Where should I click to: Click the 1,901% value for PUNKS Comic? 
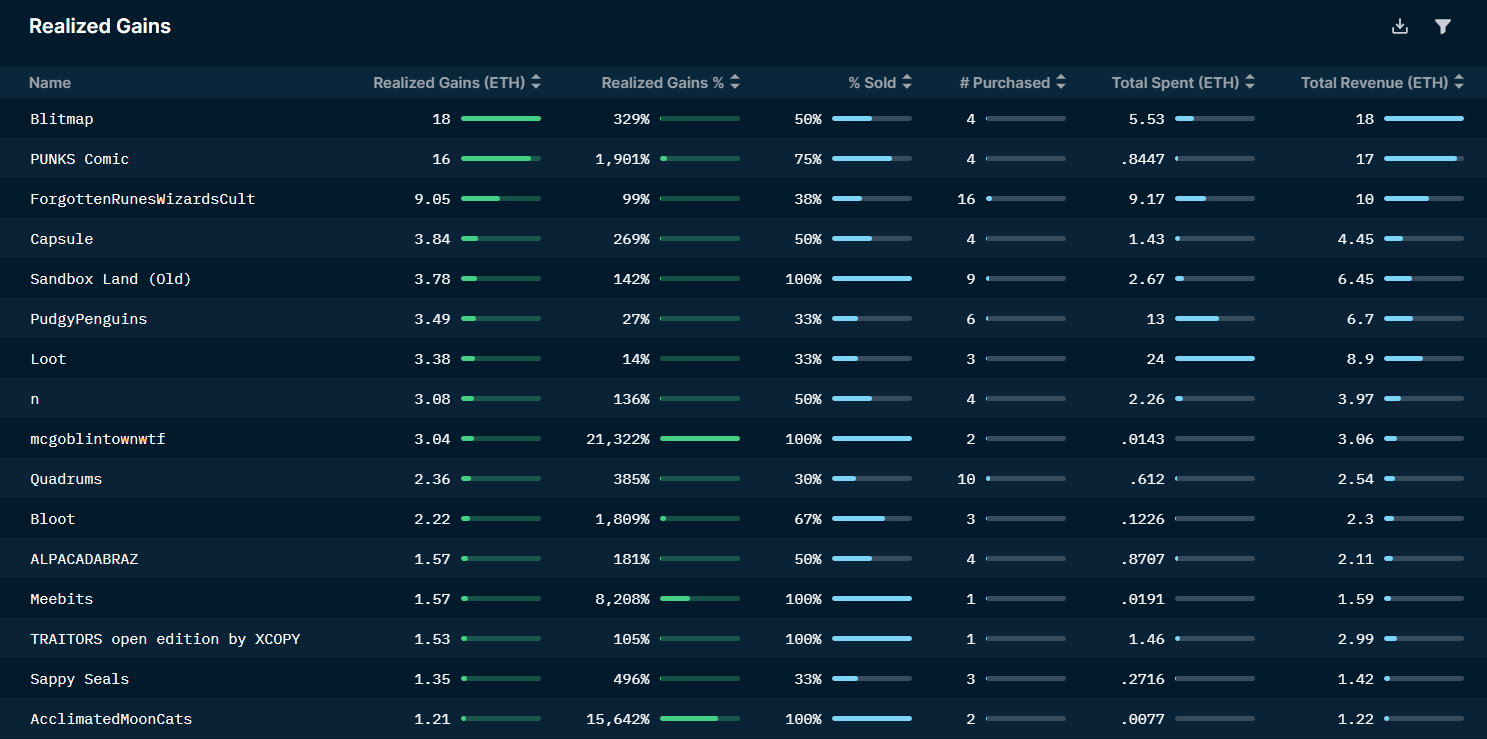pyautogui.click(x=622, y=159)
